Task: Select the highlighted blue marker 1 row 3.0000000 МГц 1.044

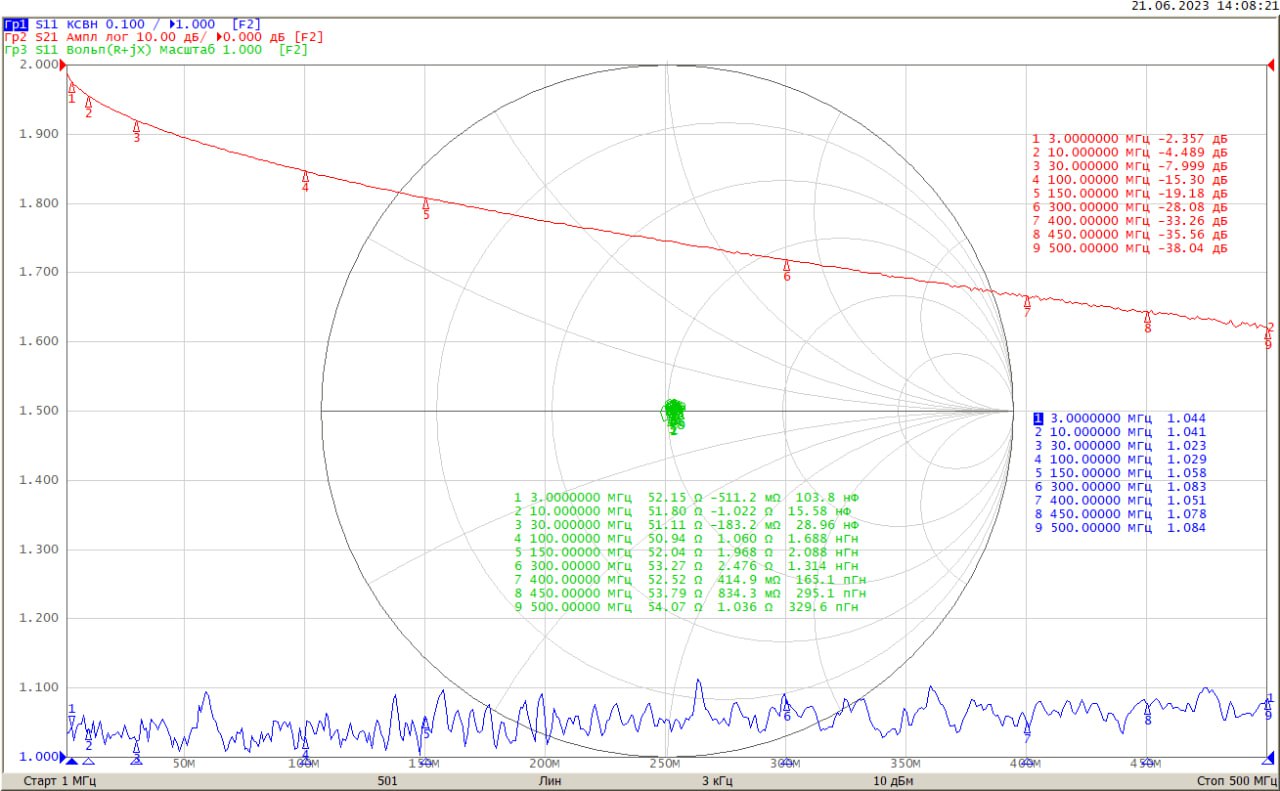Action: point(1120,419)
